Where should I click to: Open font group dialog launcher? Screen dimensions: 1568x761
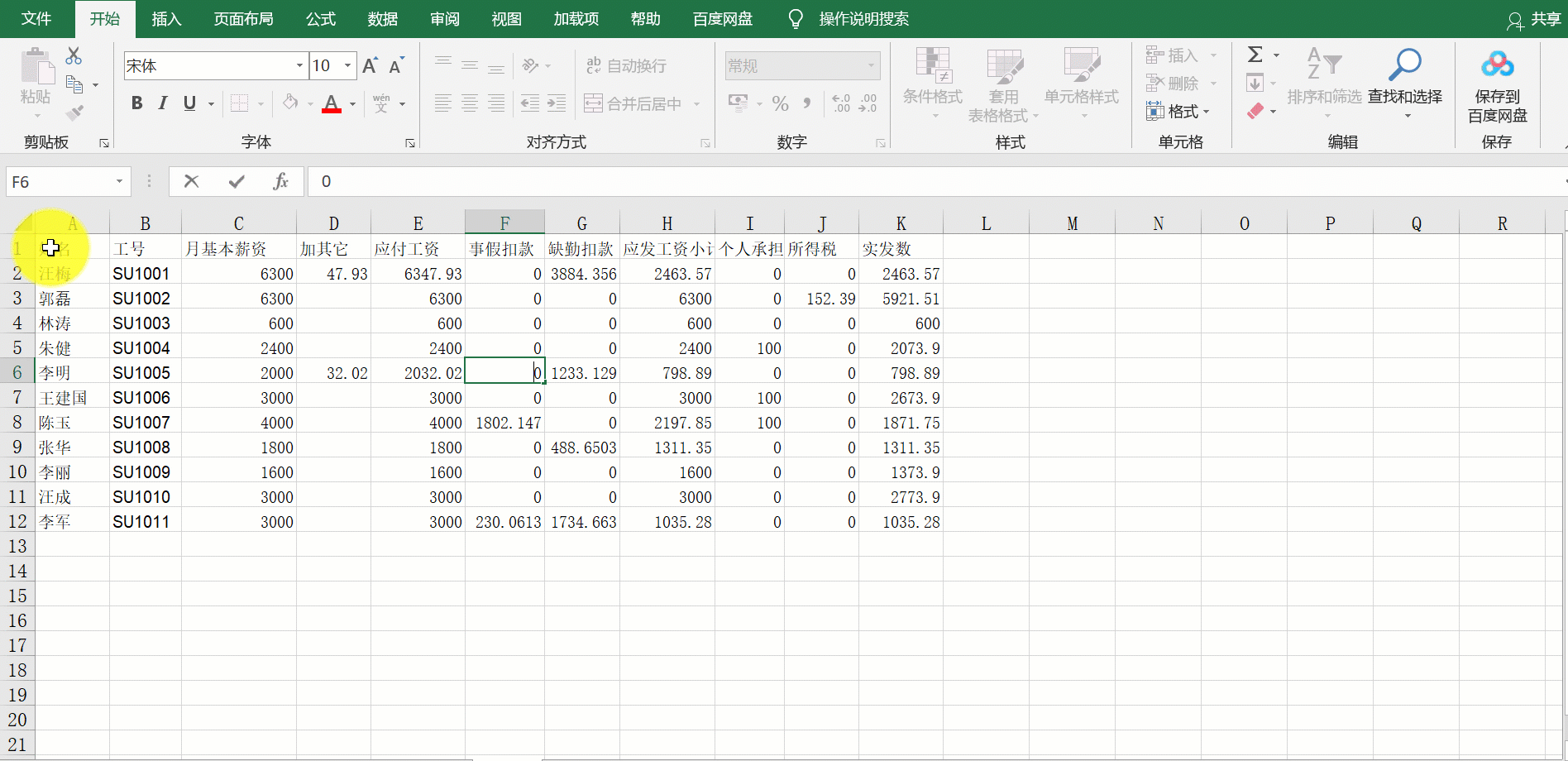tap(409, 143)
